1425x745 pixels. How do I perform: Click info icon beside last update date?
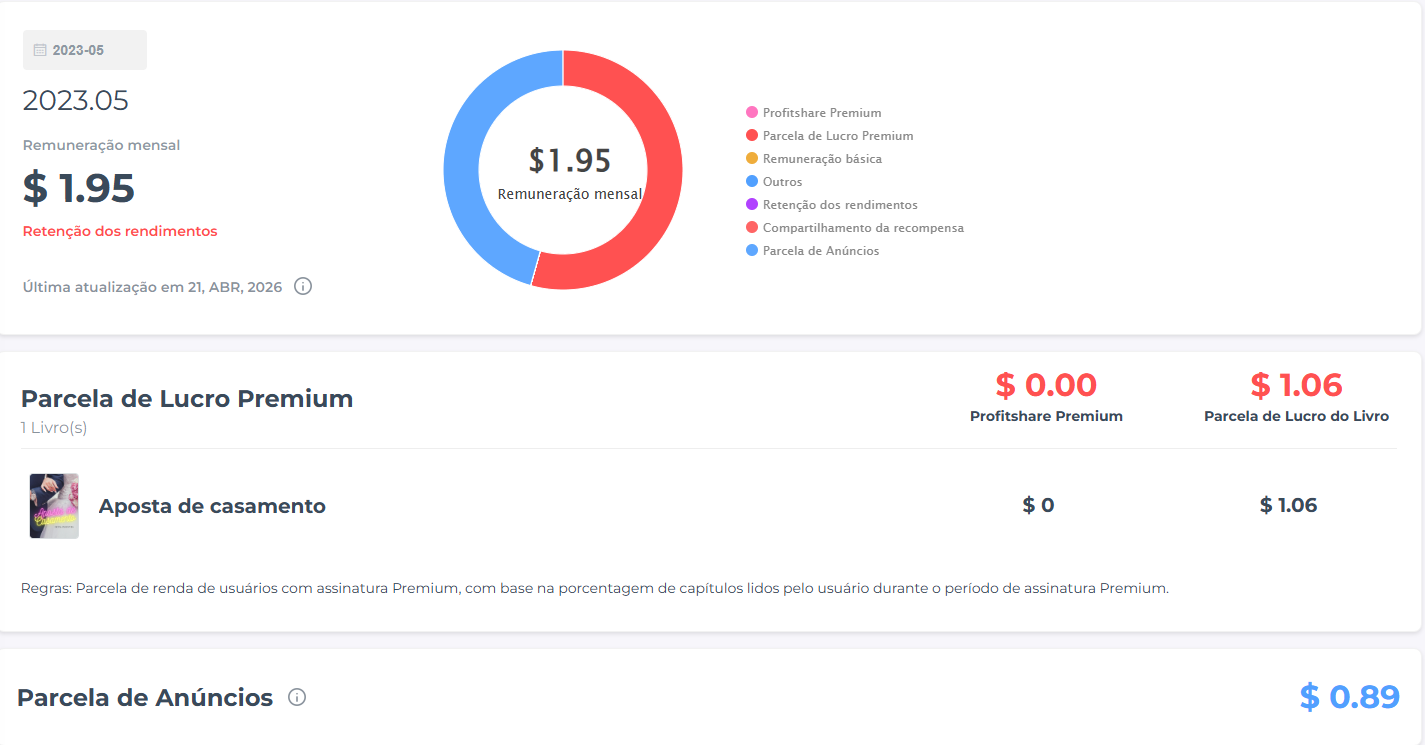[x=303, y=287]
